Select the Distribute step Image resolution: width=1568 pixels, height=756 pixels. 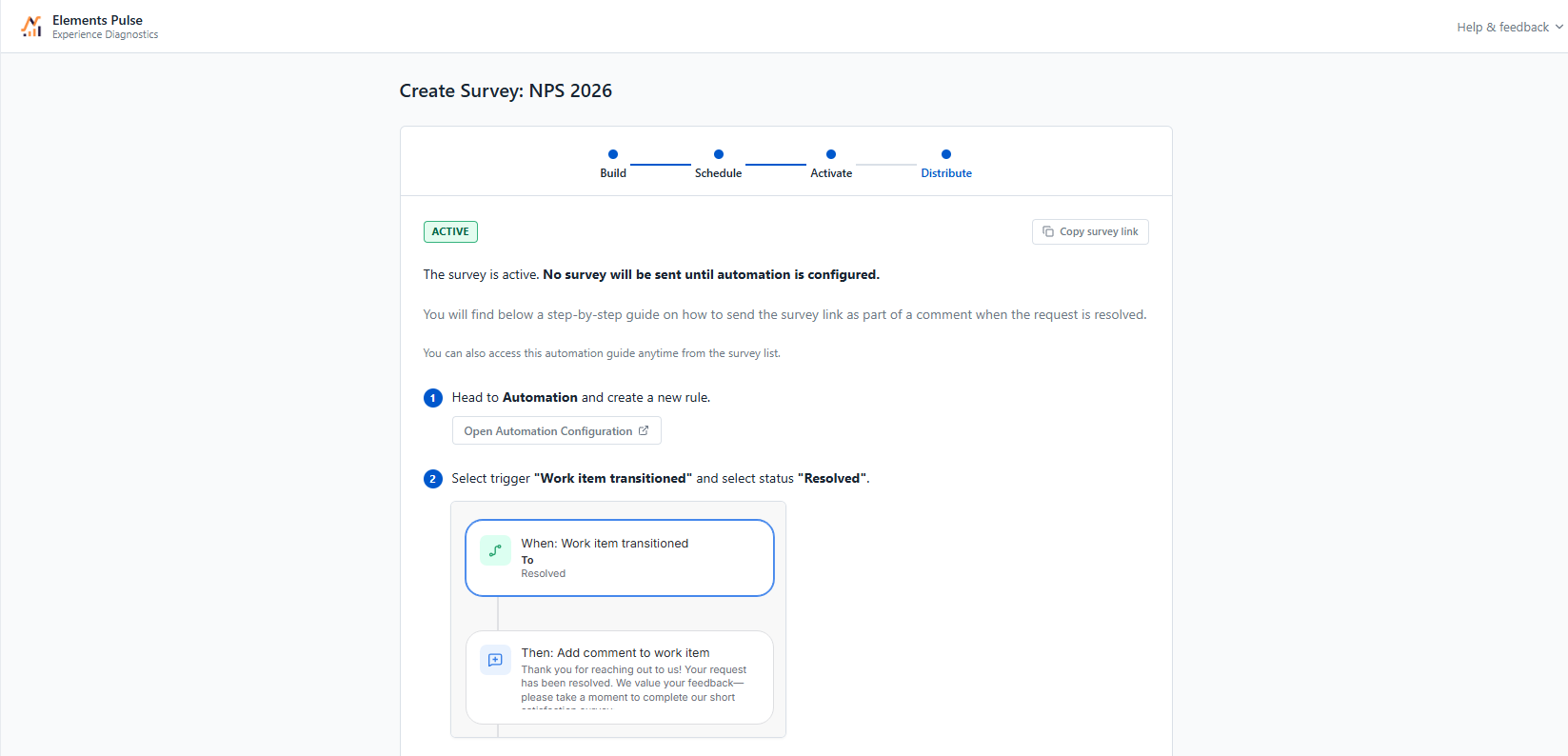click(946, 173)
